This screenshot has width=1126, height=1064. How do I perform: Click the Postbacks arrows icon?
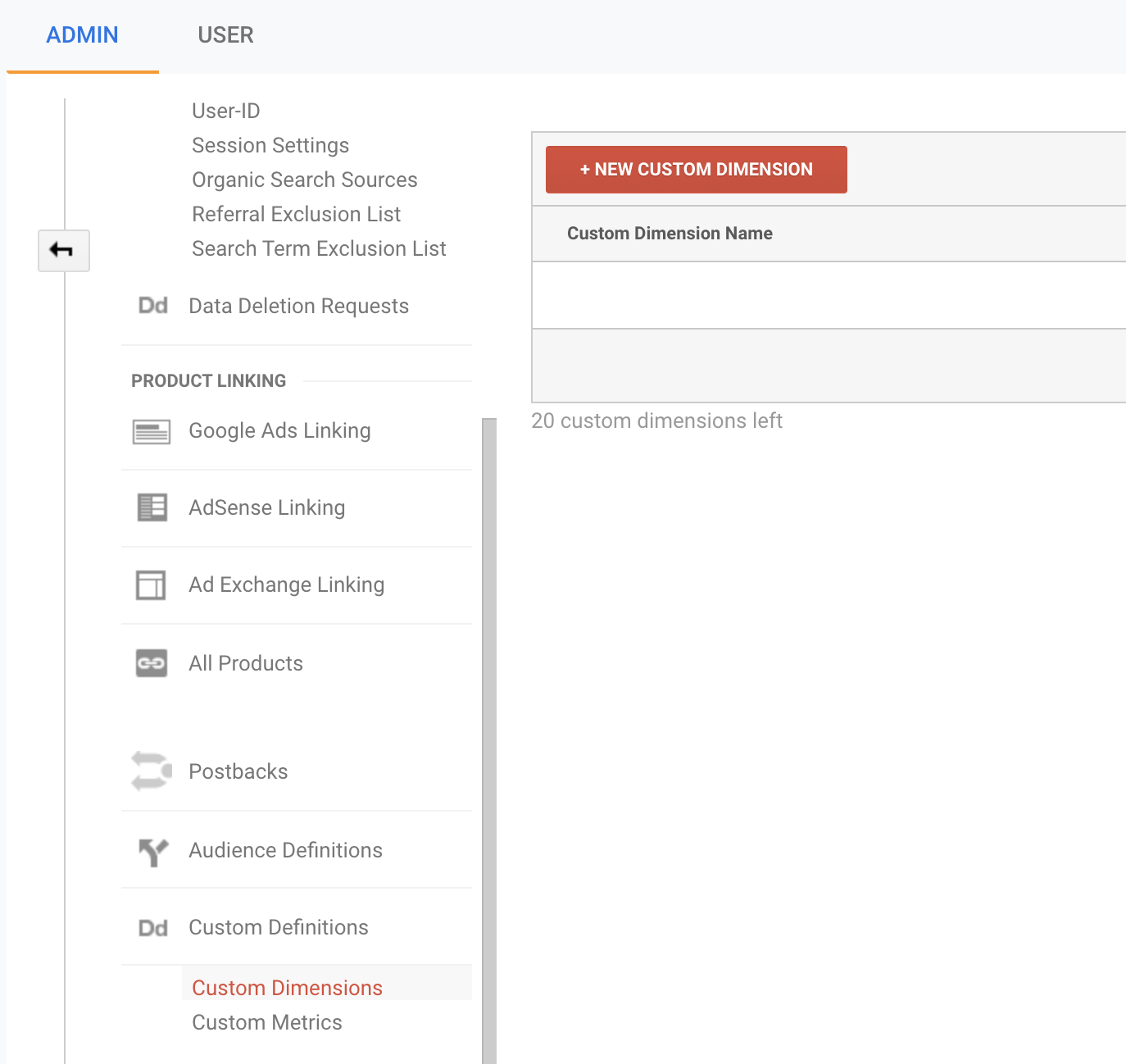tap(152, 771)
